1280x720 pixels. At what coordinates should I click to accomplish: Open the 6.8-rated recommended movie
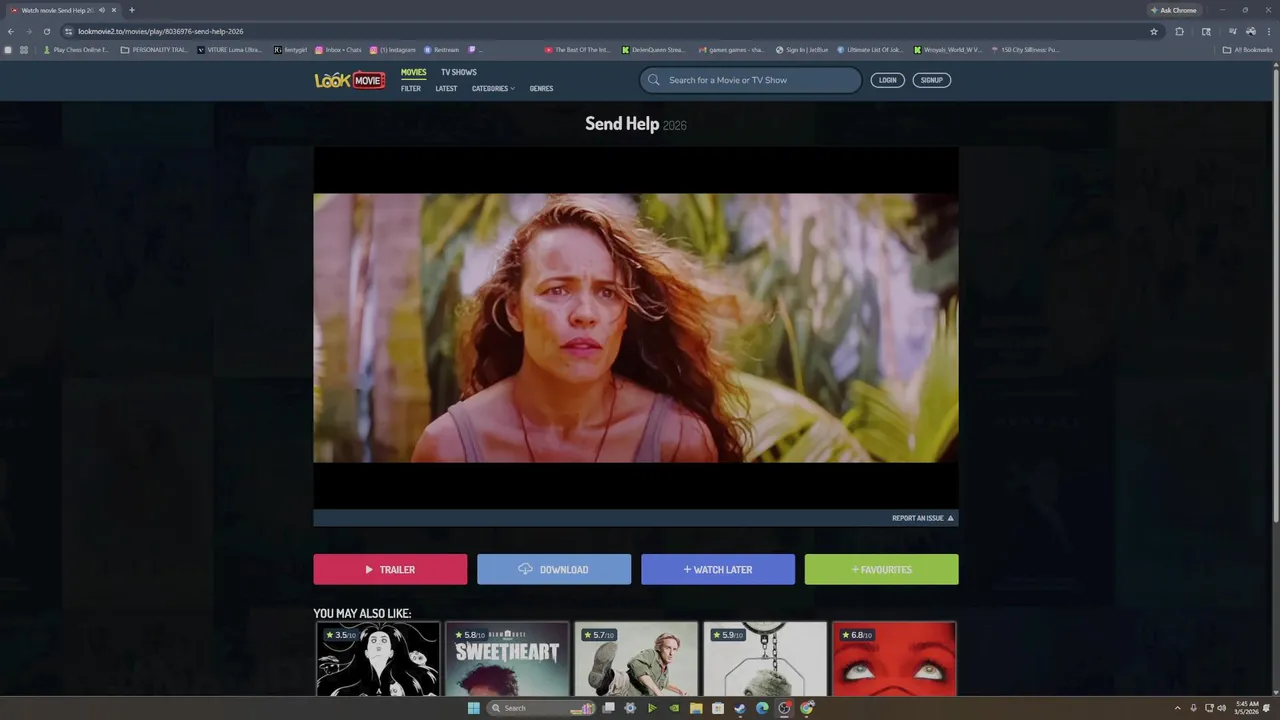pos(894,659)
